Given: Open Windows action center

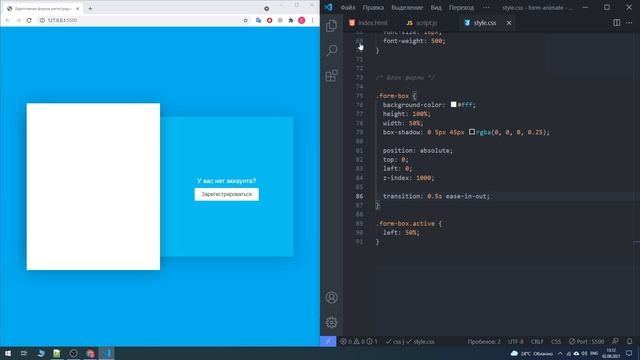Looking at the screenshot, I should point(629,353).
